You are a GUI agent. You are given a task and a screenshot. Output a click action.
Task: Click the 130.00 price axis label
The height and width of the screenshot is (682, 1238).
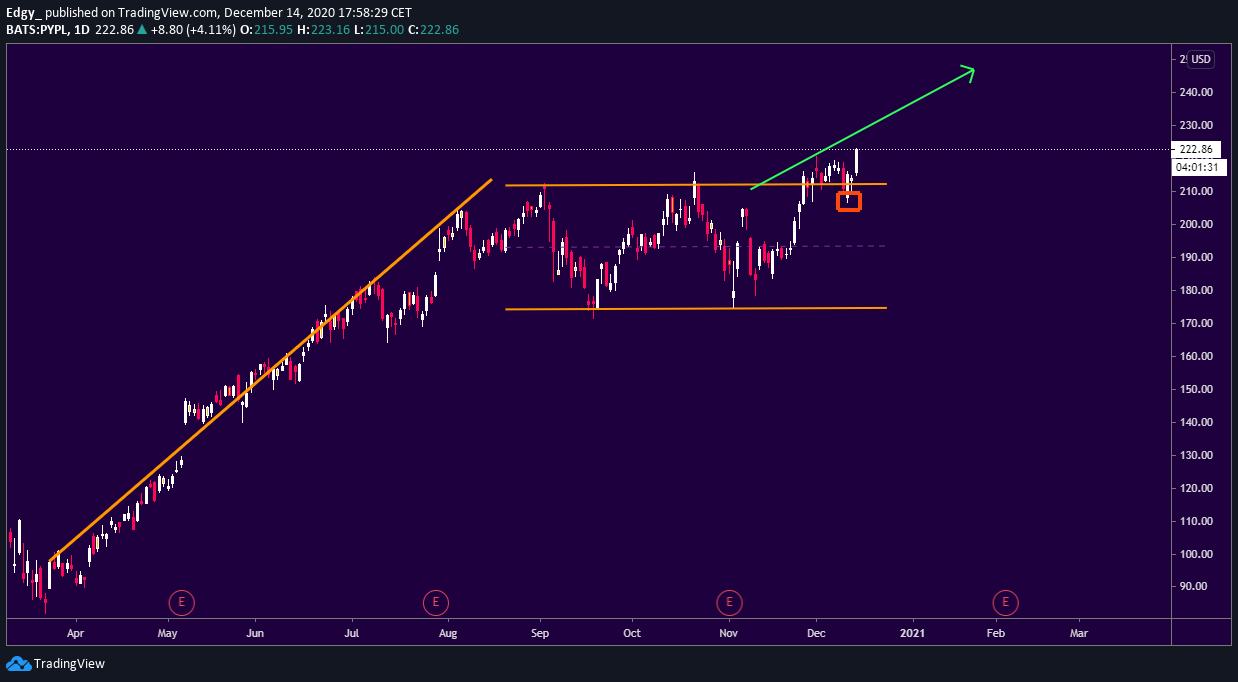pyautogui.click(x=1197, y=455)
